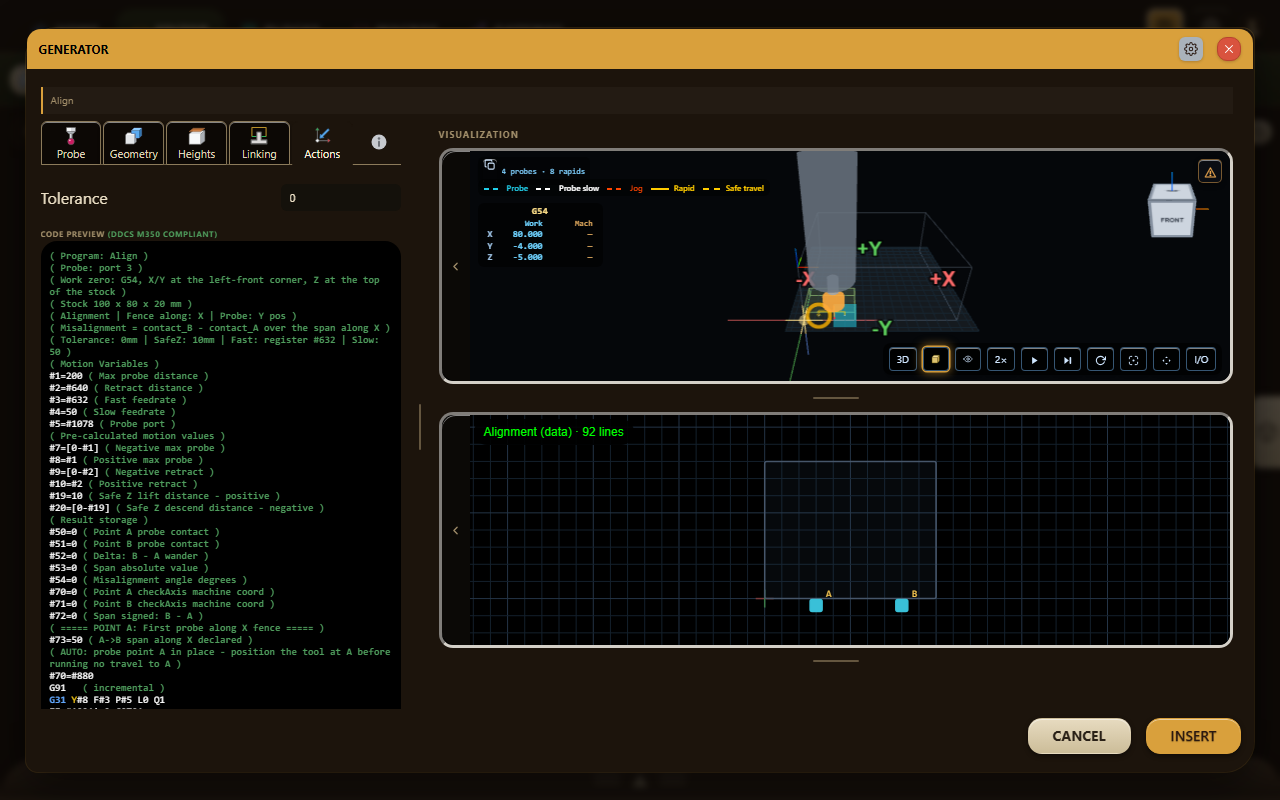Viewport: 1280px width, 800px height.
Task: Click the Tolerance value field
Action: [x=340, y=198]
